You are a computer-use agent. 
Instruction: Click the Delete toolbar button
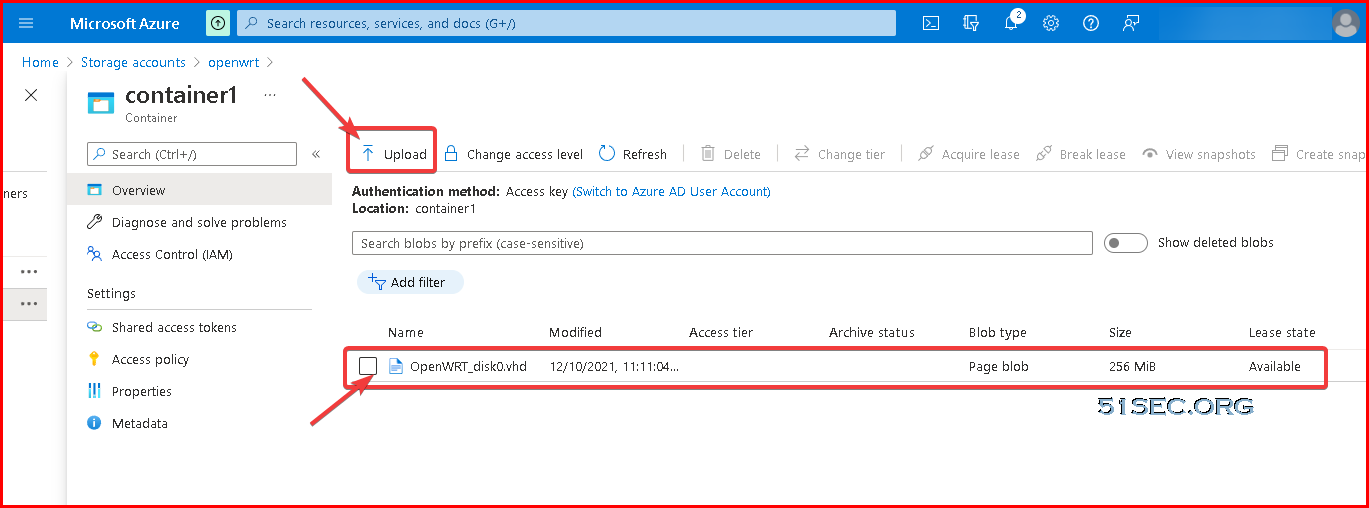(731, 154)
